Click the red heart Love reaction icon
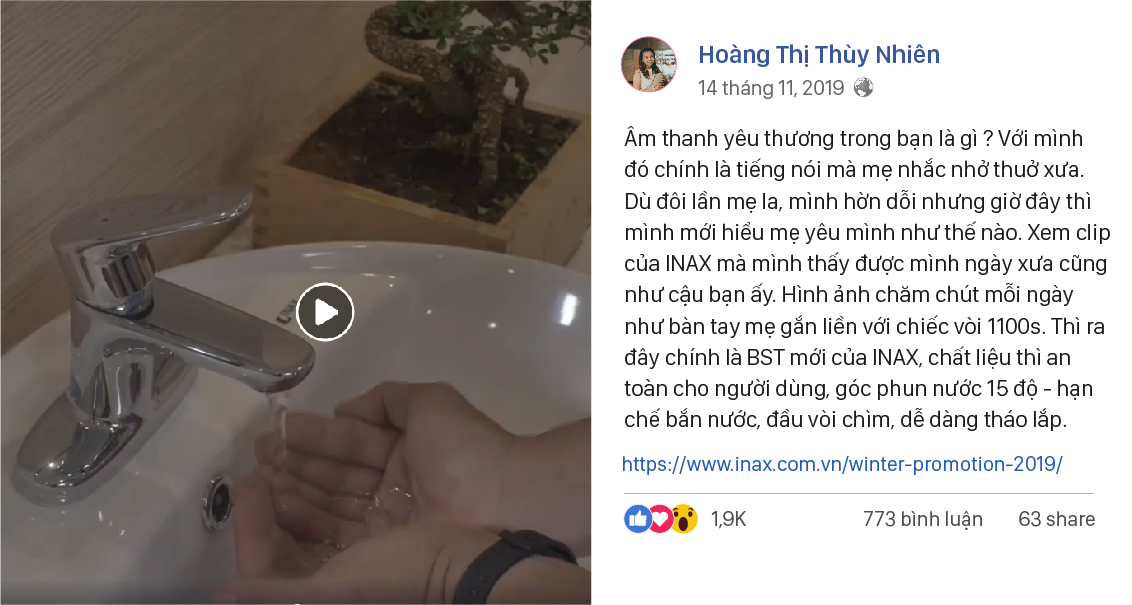This screenshot has height=605, width=1132. [x=661, y=518]
